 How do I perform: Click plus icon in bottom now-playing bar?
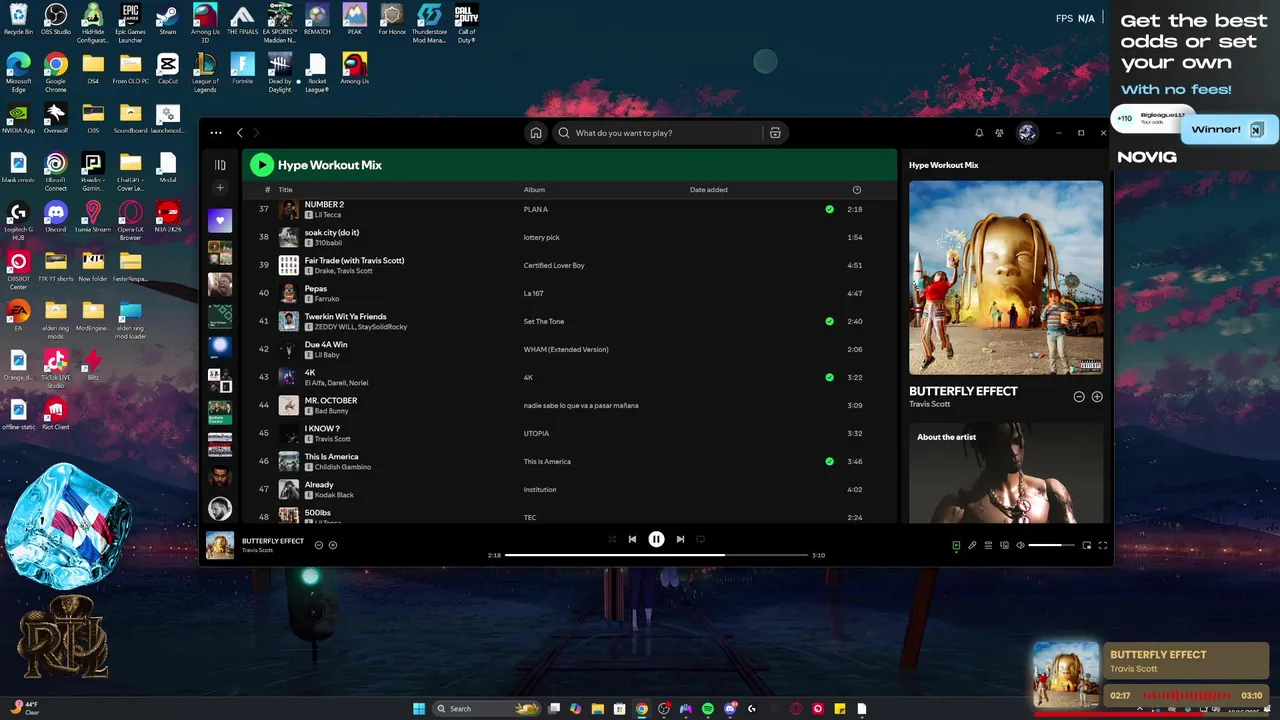click(333, 545)
